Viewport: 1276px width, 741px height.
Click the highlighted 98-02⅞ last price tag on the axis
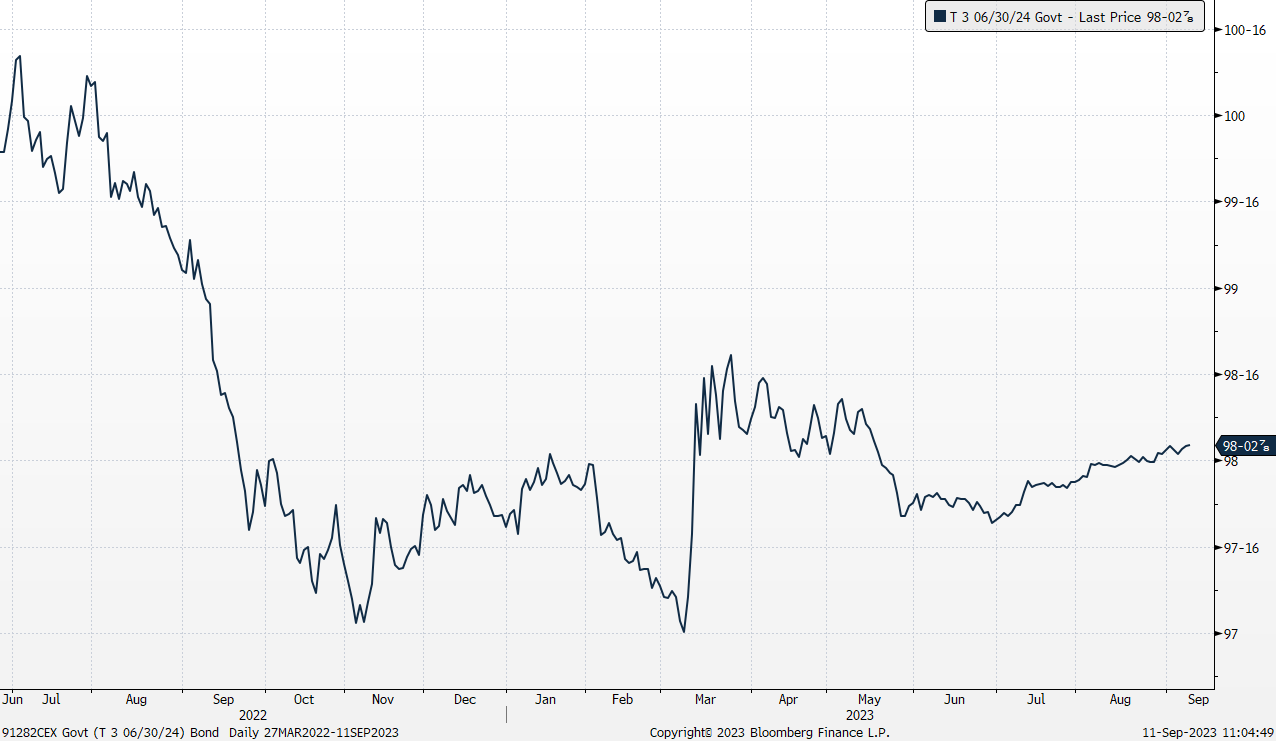point(1244,446)
